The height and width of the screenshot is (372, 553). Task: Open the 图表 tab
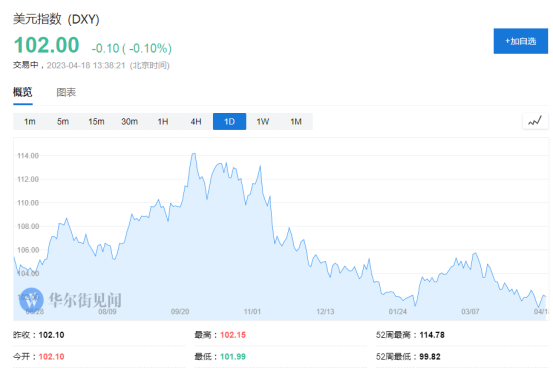point(66,92)
